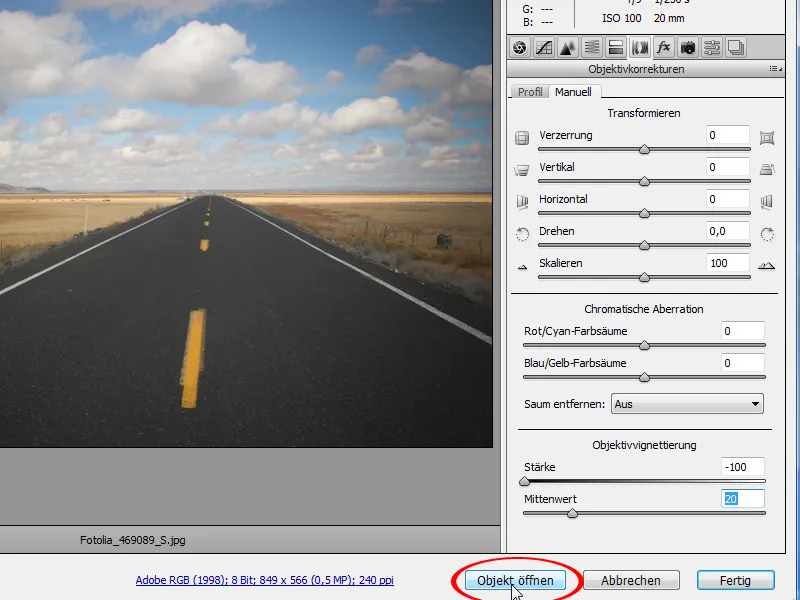Open the Snapshots panel icon
800x600 pixels.
pos(735,48)
